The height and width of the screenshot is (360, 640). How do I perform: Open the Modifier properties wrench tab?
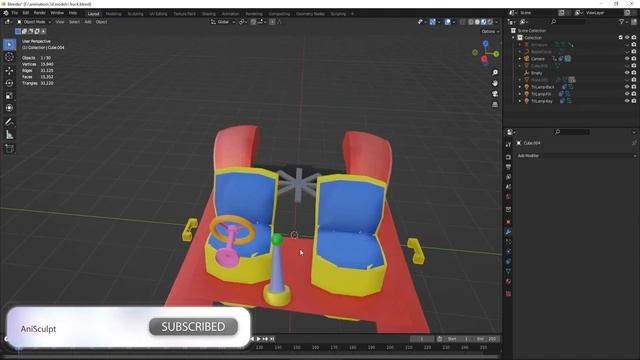point(508,232)
